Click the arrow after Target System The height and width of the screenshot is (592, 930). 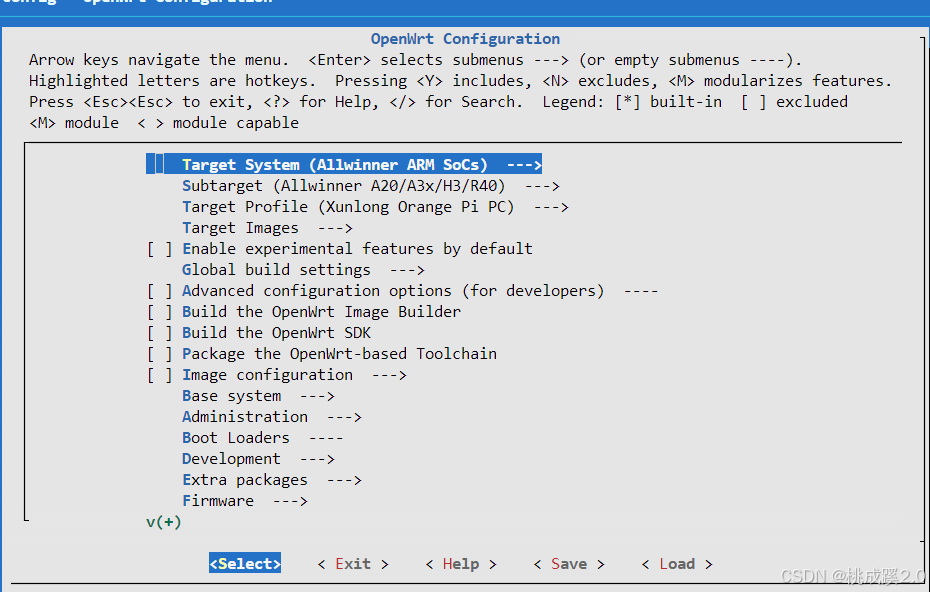coord(524,165)
